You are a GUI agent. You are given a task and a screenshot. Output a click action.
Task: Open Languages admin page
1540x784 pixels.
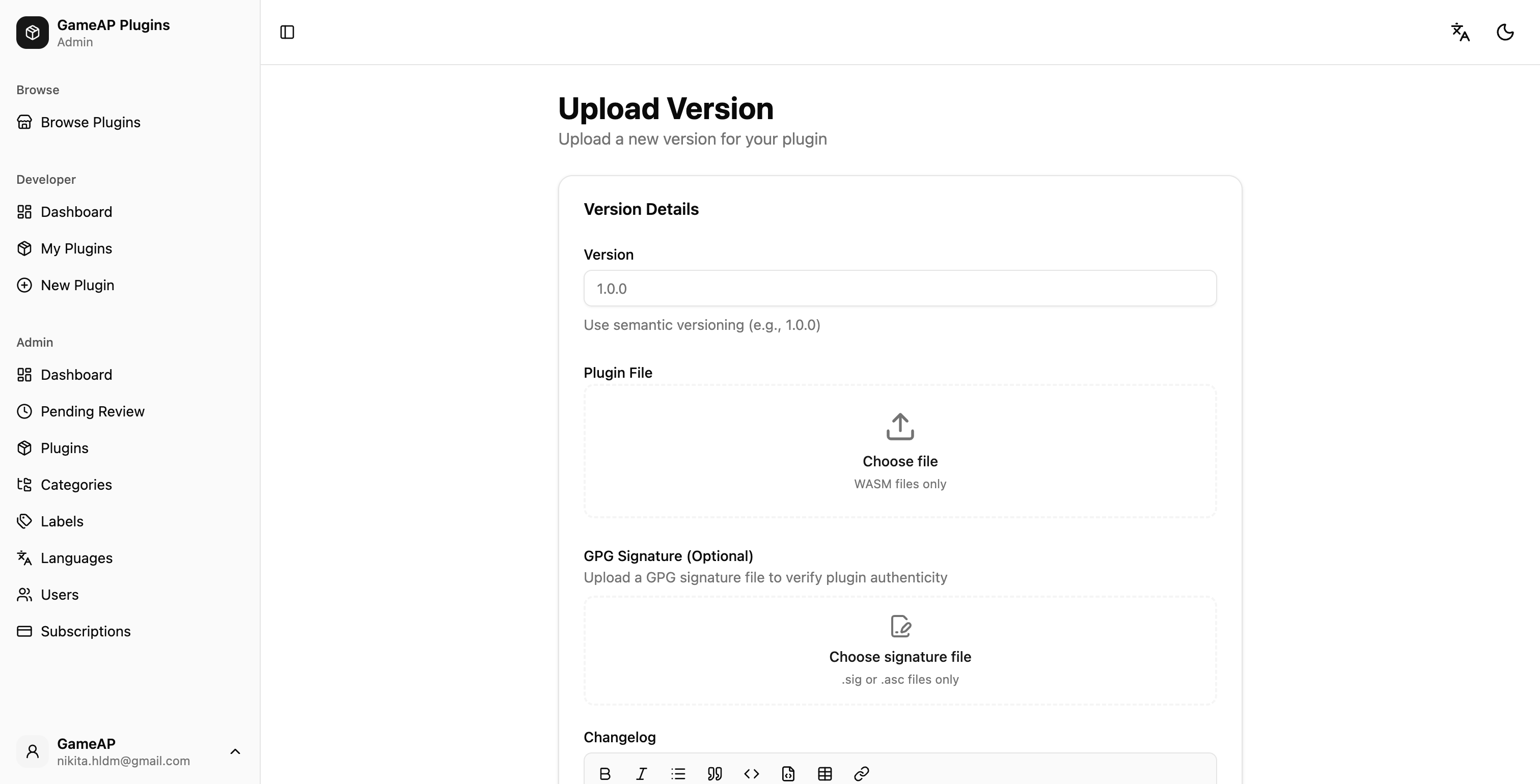pyautogui.click(x=76, y=558)
